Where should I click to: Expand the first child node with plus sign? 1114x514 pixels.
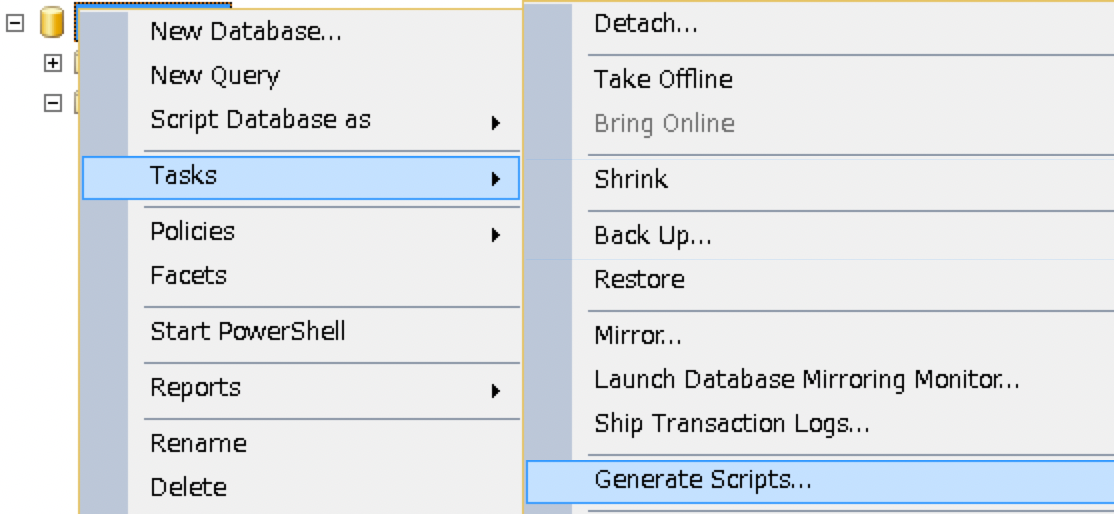53,63
